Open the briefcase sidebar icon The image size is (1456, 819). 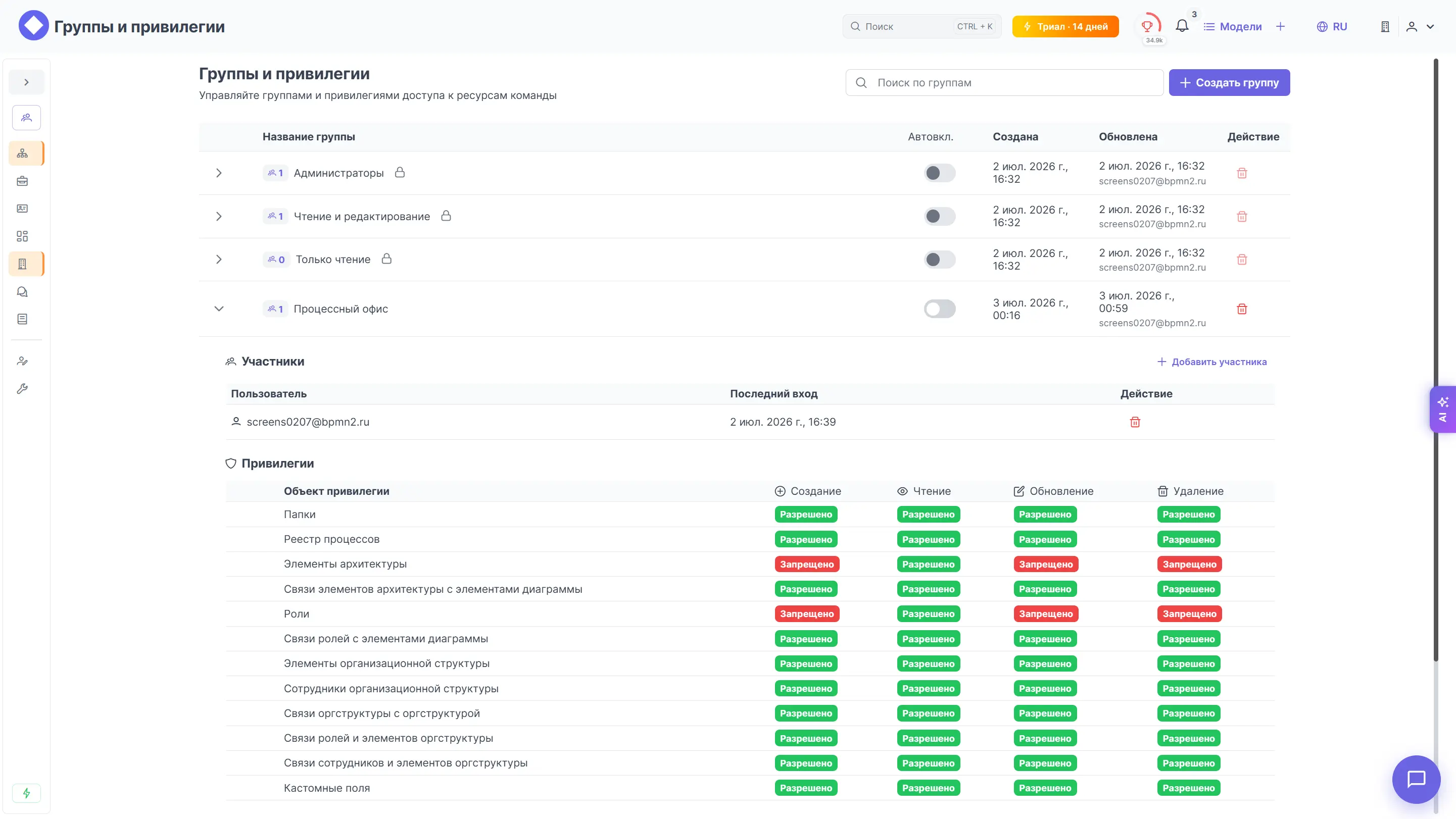pyautogui.click(x=23, y=181)
